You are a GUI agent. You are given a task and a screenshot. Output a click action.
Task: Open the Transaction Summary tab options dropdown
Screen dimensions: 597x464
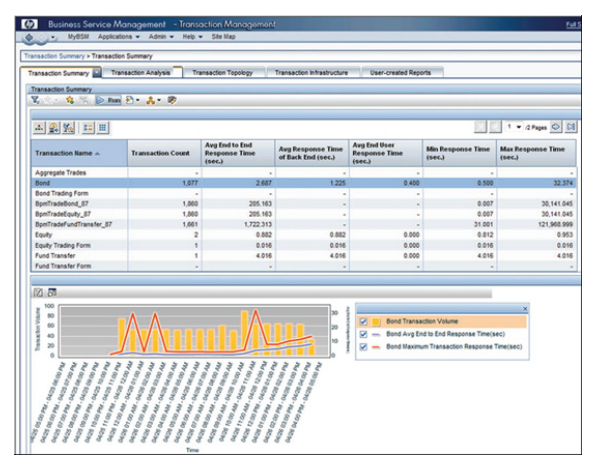[97, 73]
